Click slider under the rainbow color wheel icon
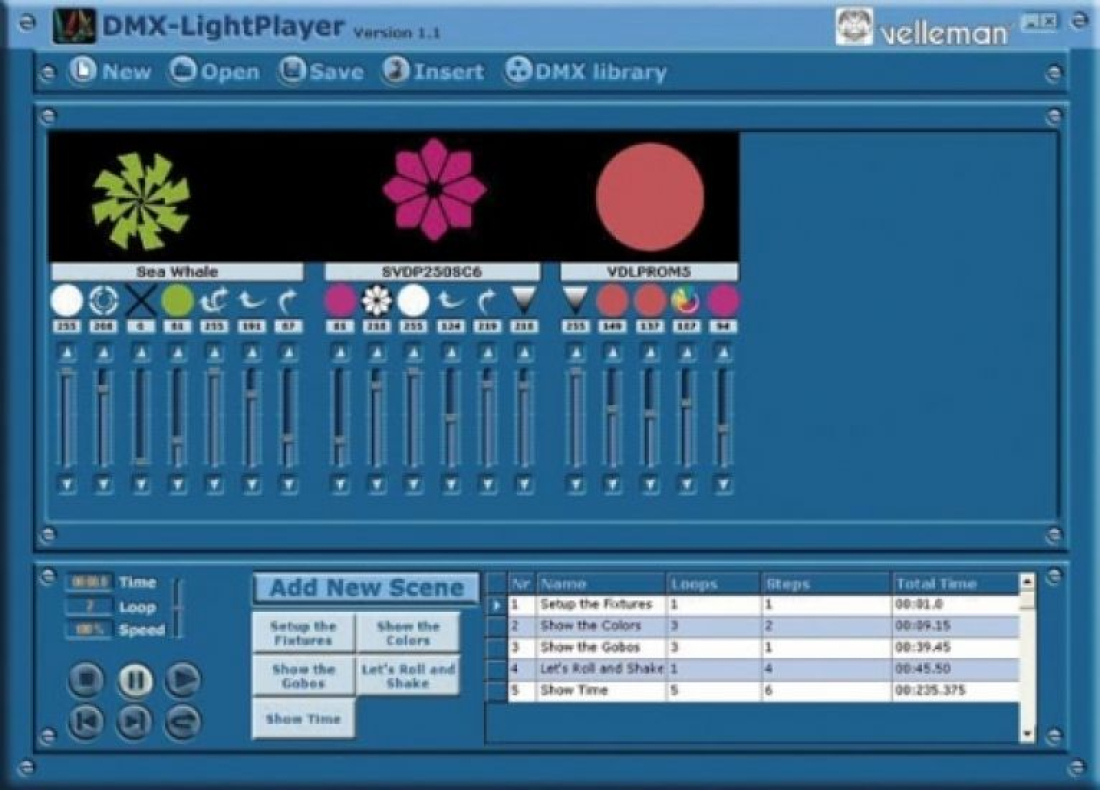Viewport: 1100px width, 790px height. pyautogui.click(x=686, y=418)
